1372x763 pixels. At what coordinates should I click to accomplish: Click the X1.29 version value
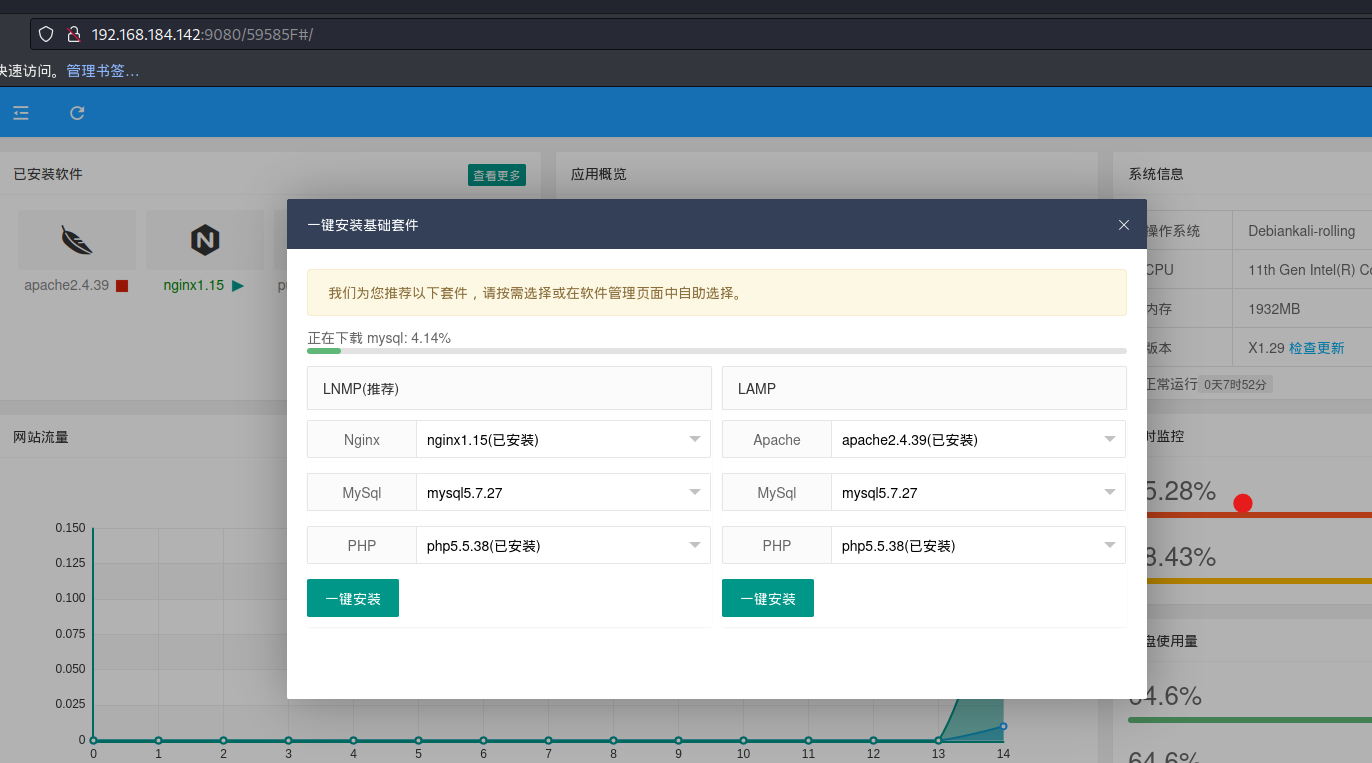point(1266,348)
